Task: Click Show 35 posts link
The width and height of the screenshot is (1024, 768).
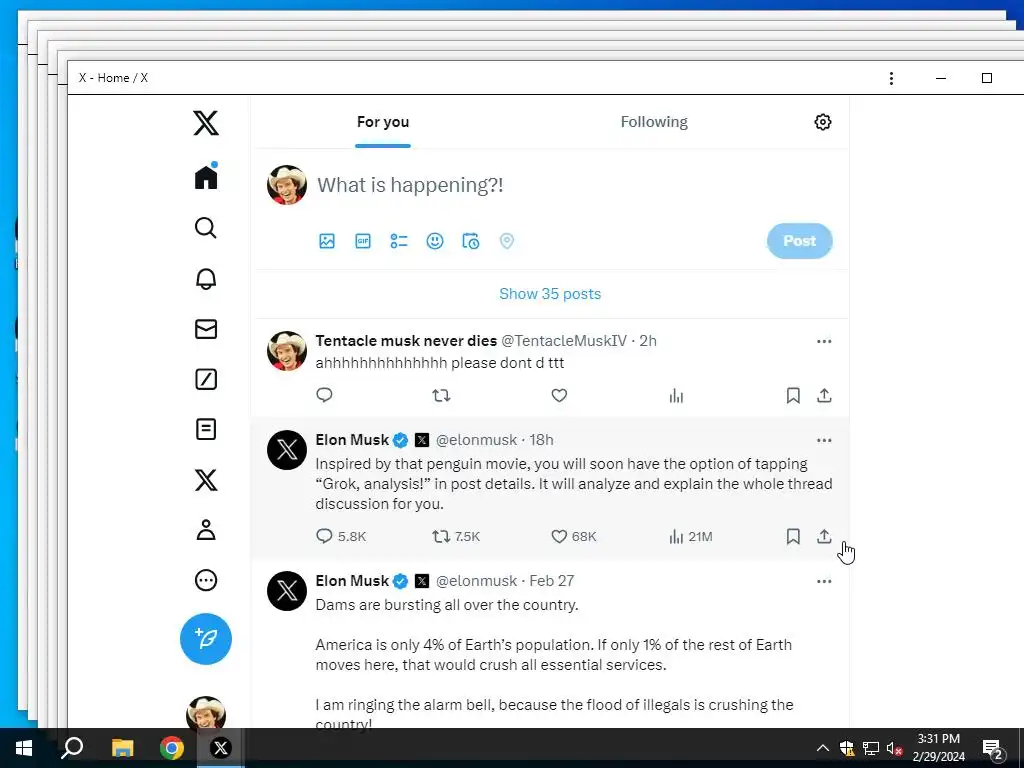Action: coord(550,294)
